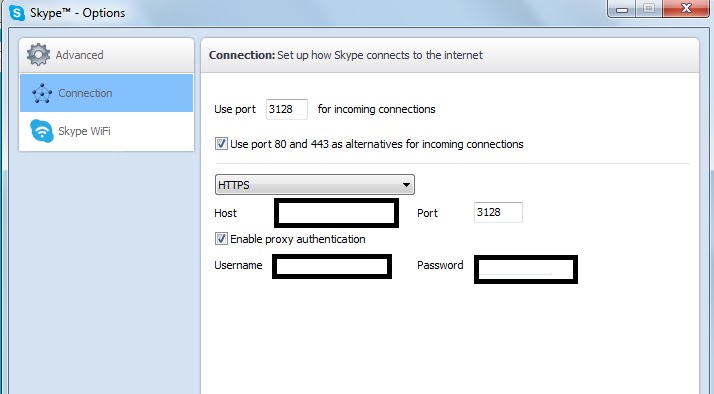714x394 pixels.
Task: Toggle port 80 and 443 alternatives checkbox
Action: 221,144
